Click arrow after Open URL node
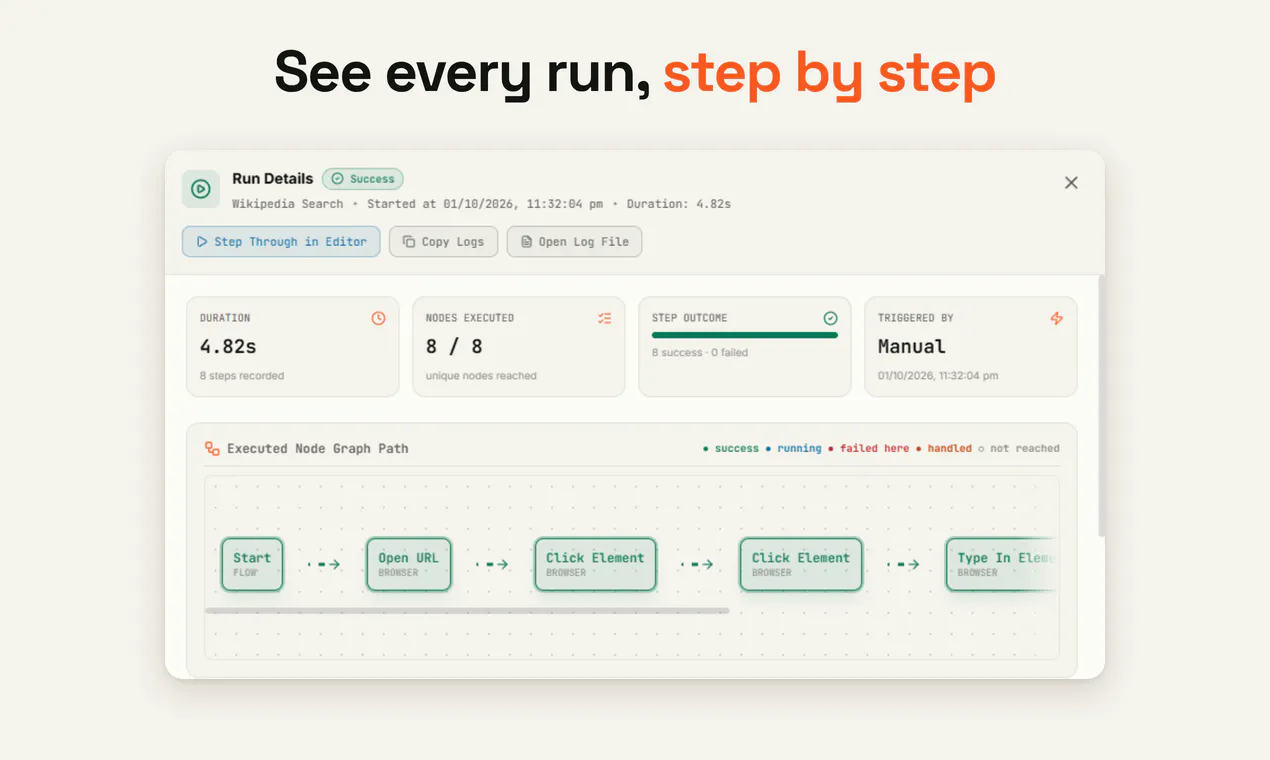 click(491, 564)
